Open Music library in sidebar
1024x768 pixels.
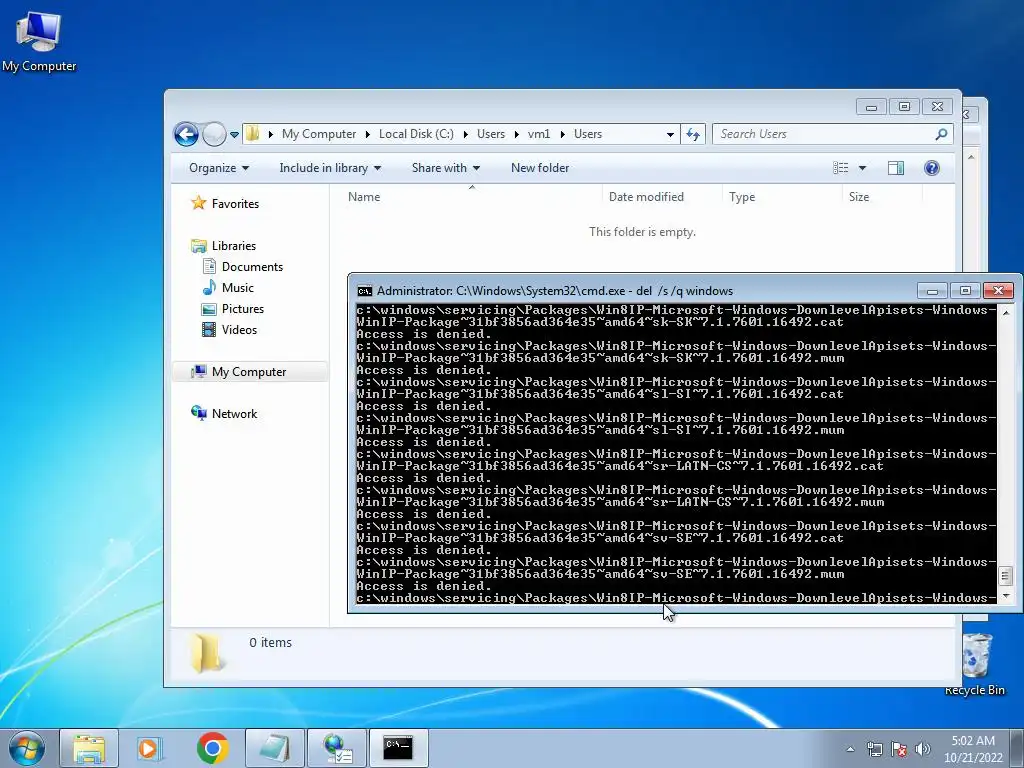[237, 287]
